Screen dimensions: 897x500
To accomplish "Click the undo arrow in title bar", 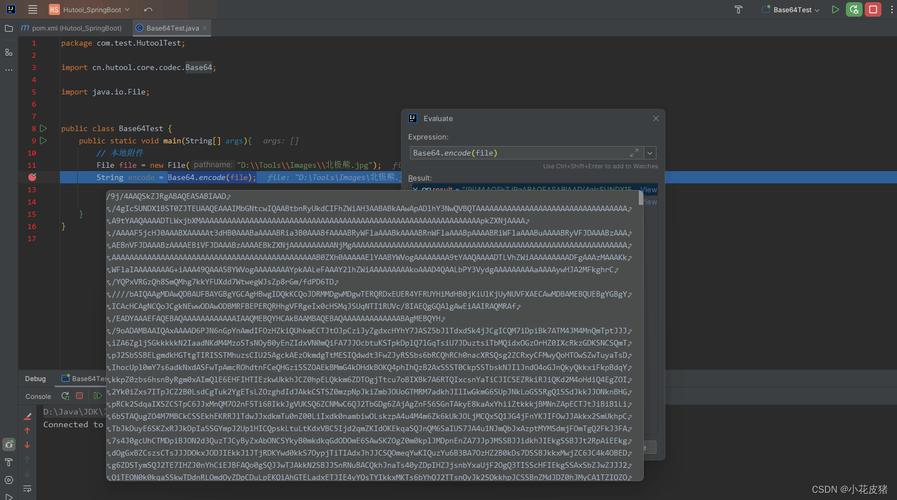I will coord(148,9).
